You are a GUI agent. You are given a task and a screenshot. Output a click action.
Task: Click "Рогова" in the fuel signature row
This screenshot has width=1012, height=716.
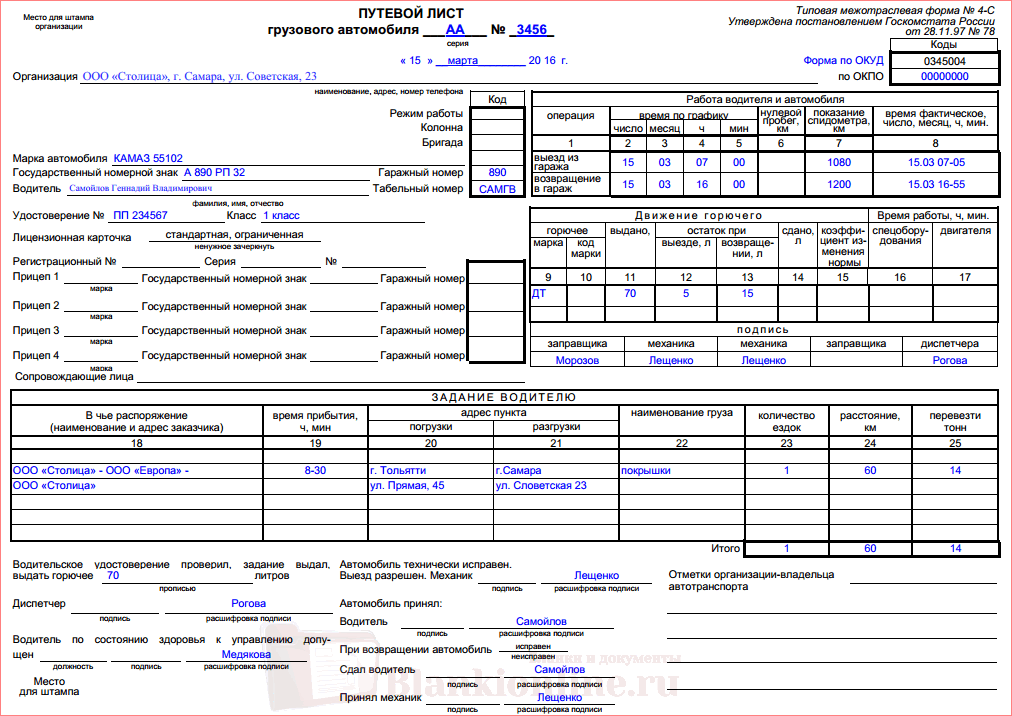pos(949,360)
